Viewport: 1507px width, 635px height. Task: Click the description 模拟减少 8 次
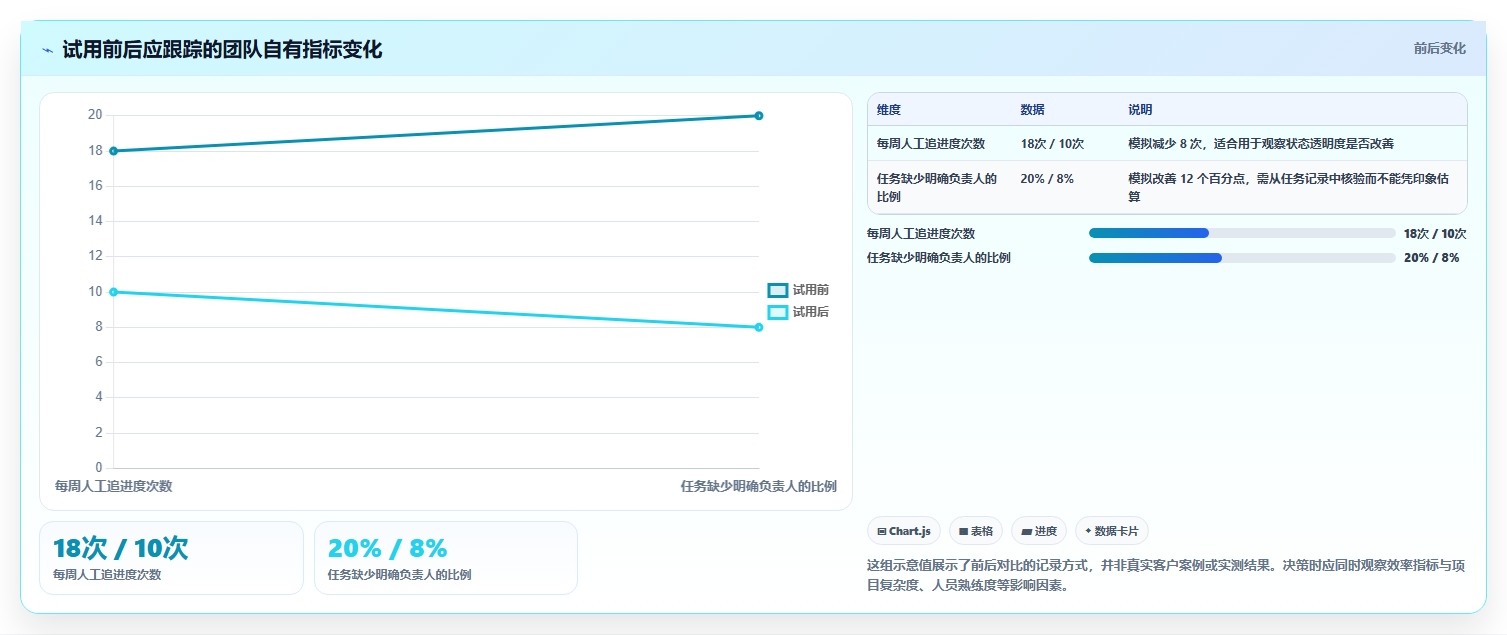tap(1261, 143)
